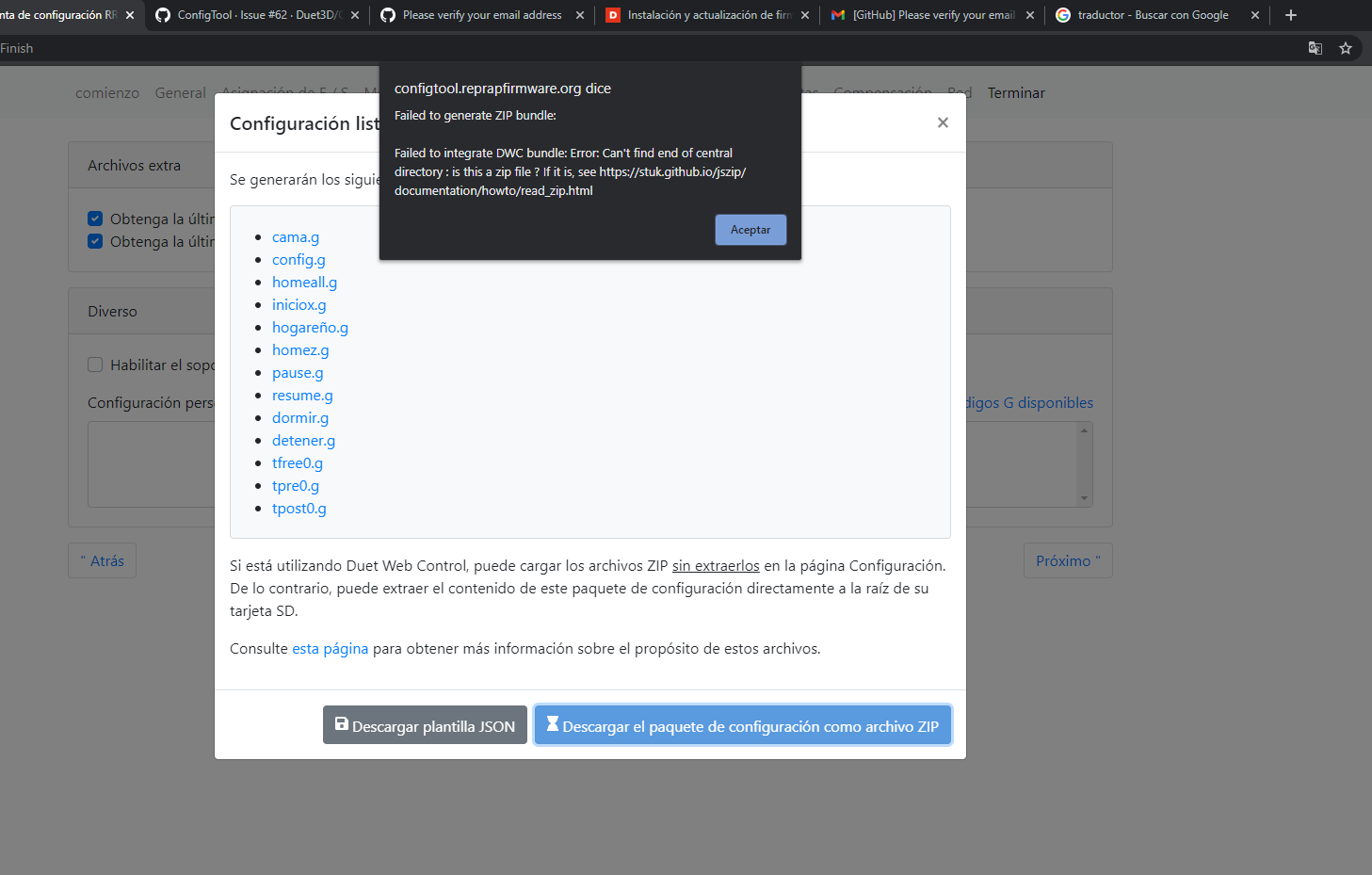Open the esta página help link
This screenshot has width=1372, height=875.
[x=330, y=648]
